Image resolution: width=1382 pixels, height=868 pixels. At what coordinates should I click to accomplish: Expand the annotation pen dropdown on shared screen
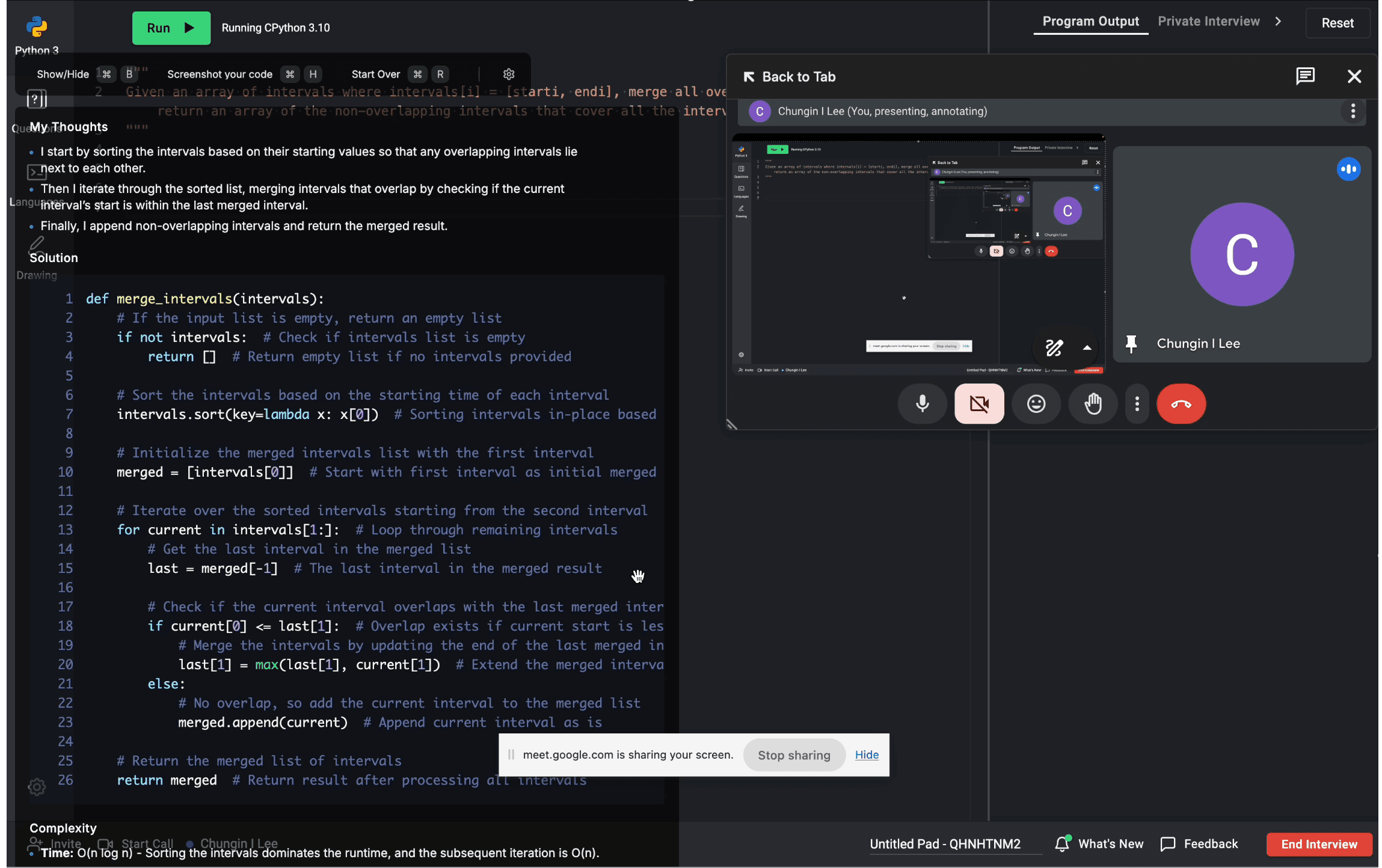coord(1087,349)
